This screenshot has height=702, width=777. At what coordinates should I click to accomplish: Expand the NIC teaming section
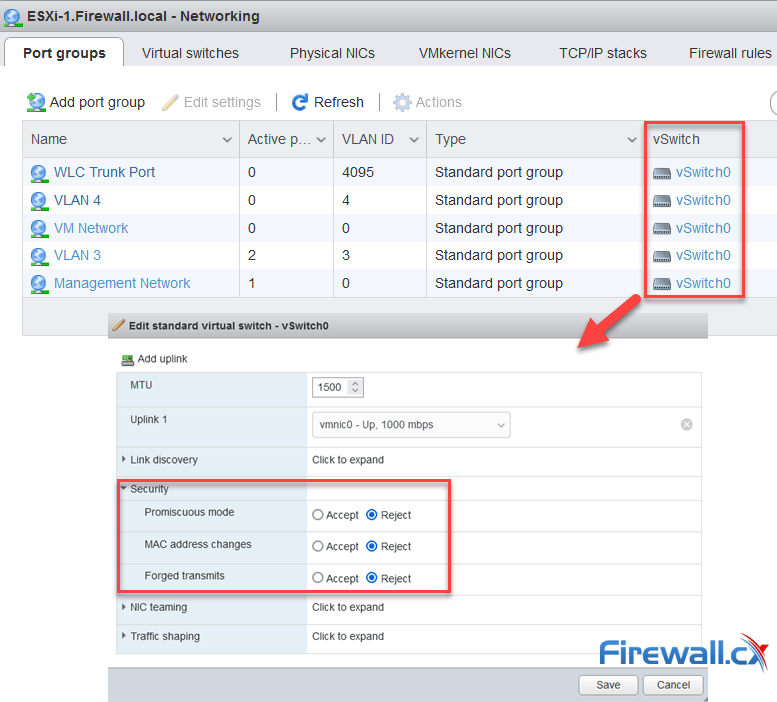pos(123,607)
